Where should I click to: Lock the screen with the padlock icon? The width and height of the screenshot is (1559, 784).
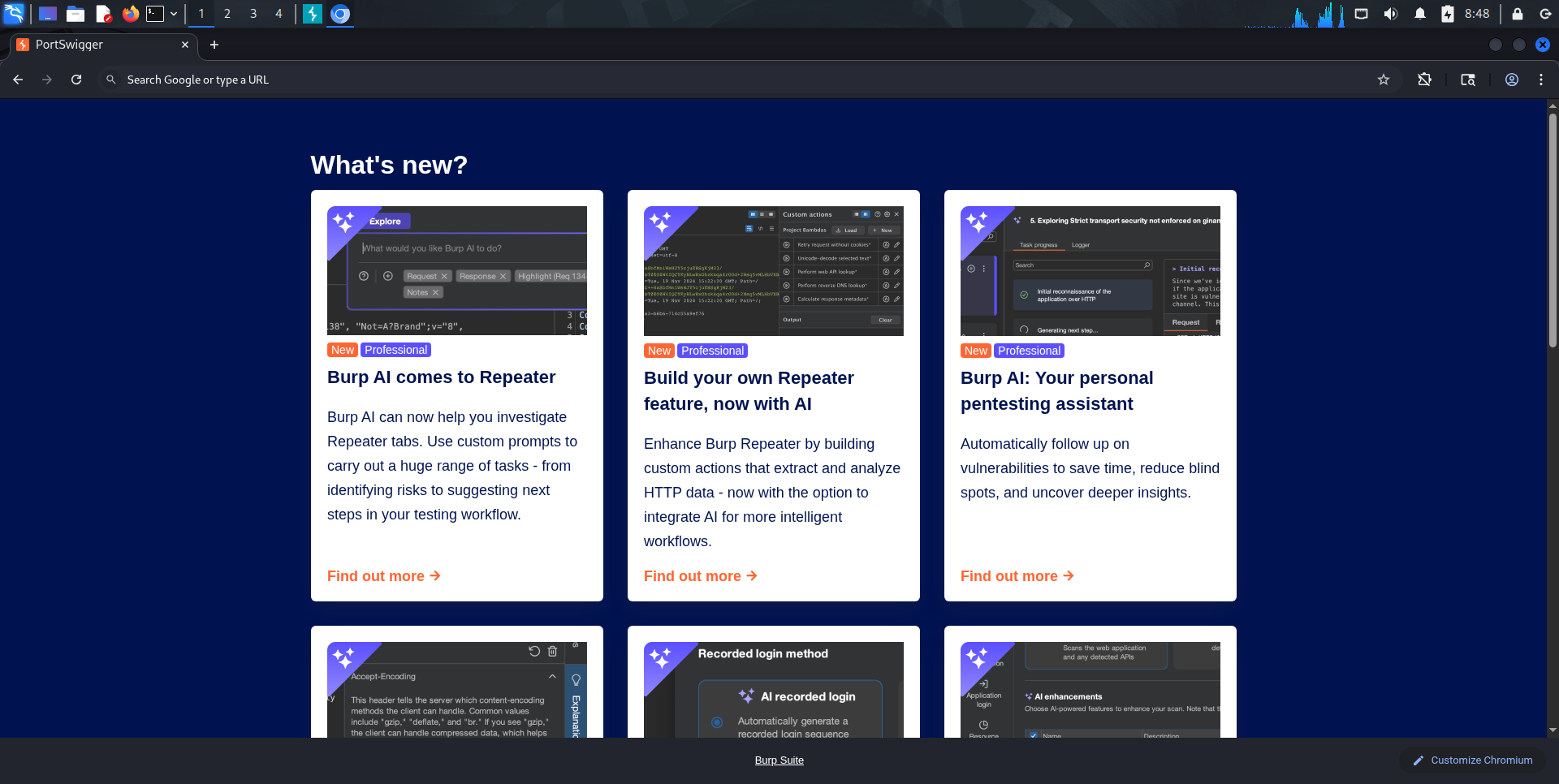tap(1517, 14)
